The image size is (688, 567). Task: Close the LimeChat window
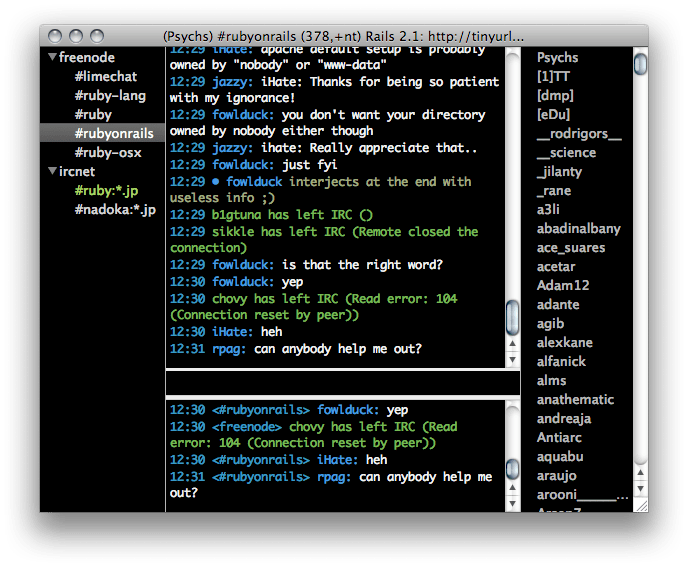[x=55, y=36]
